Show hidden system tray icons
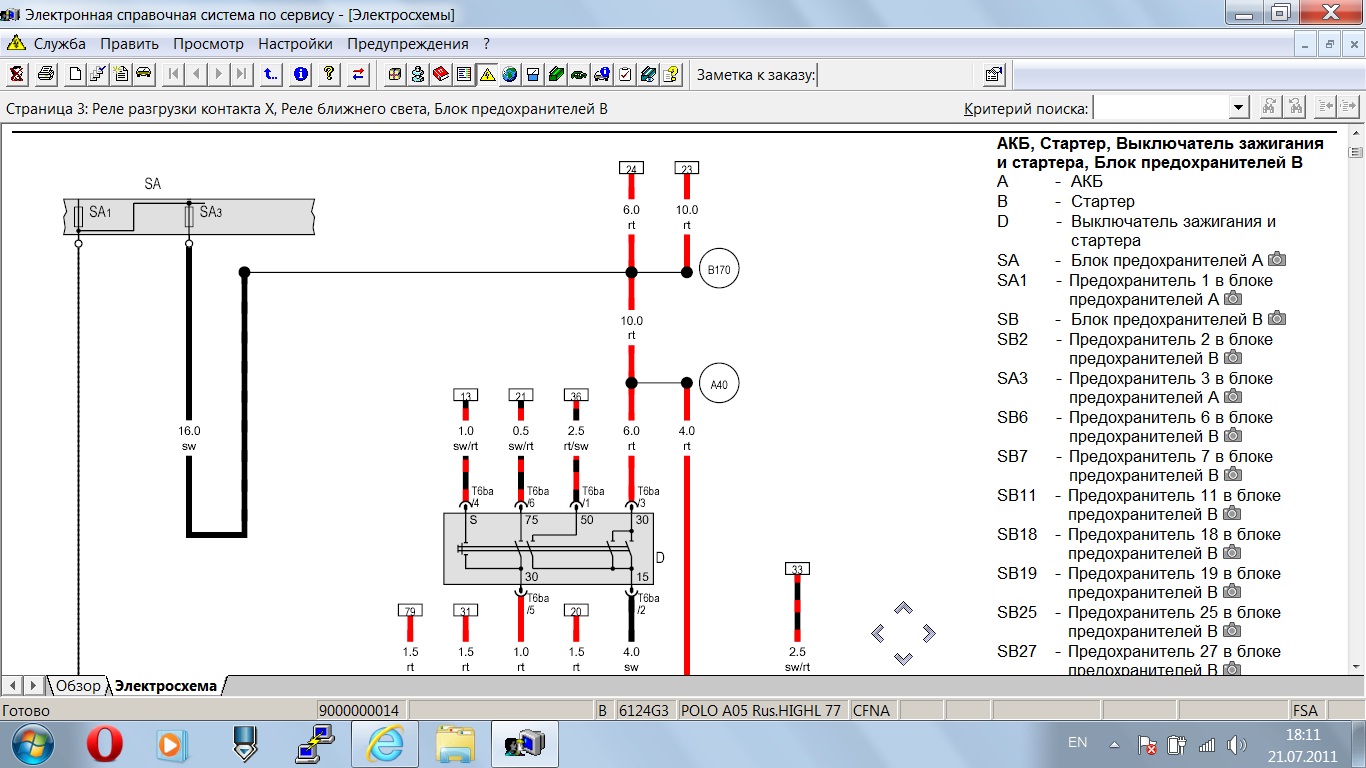 click(1115, 744)
